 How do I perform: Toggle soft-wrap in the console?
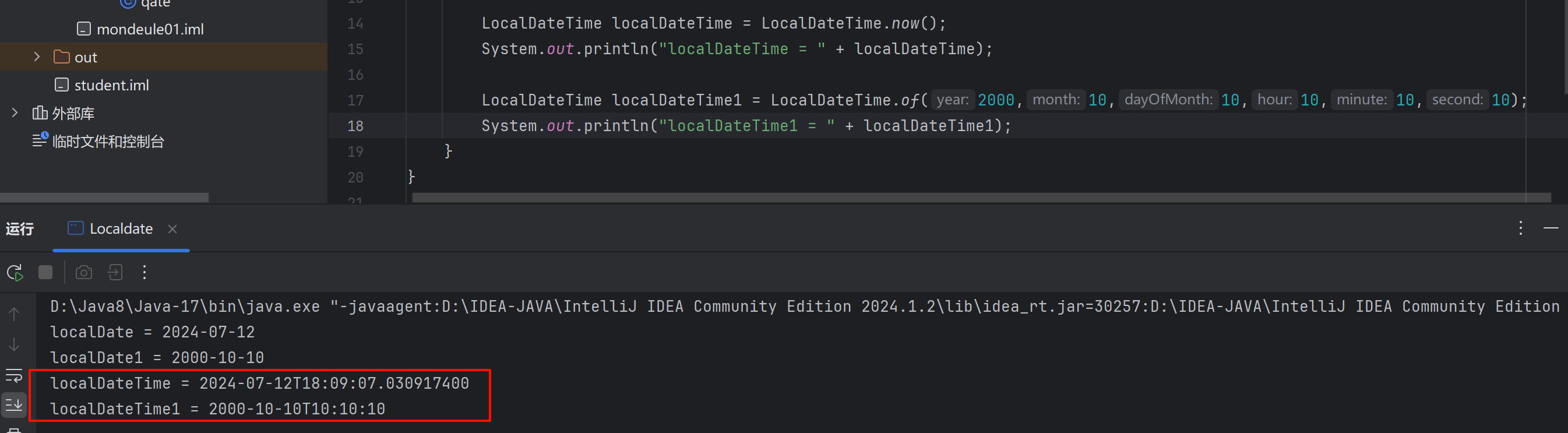coord(14,375)
